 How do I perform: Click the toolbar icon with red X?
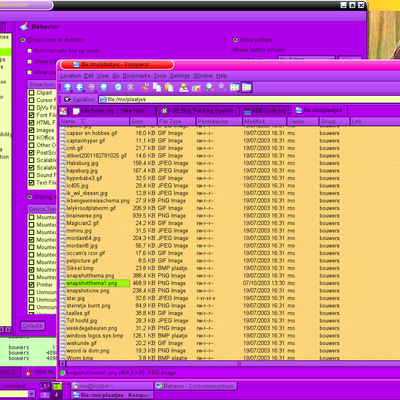196,88
